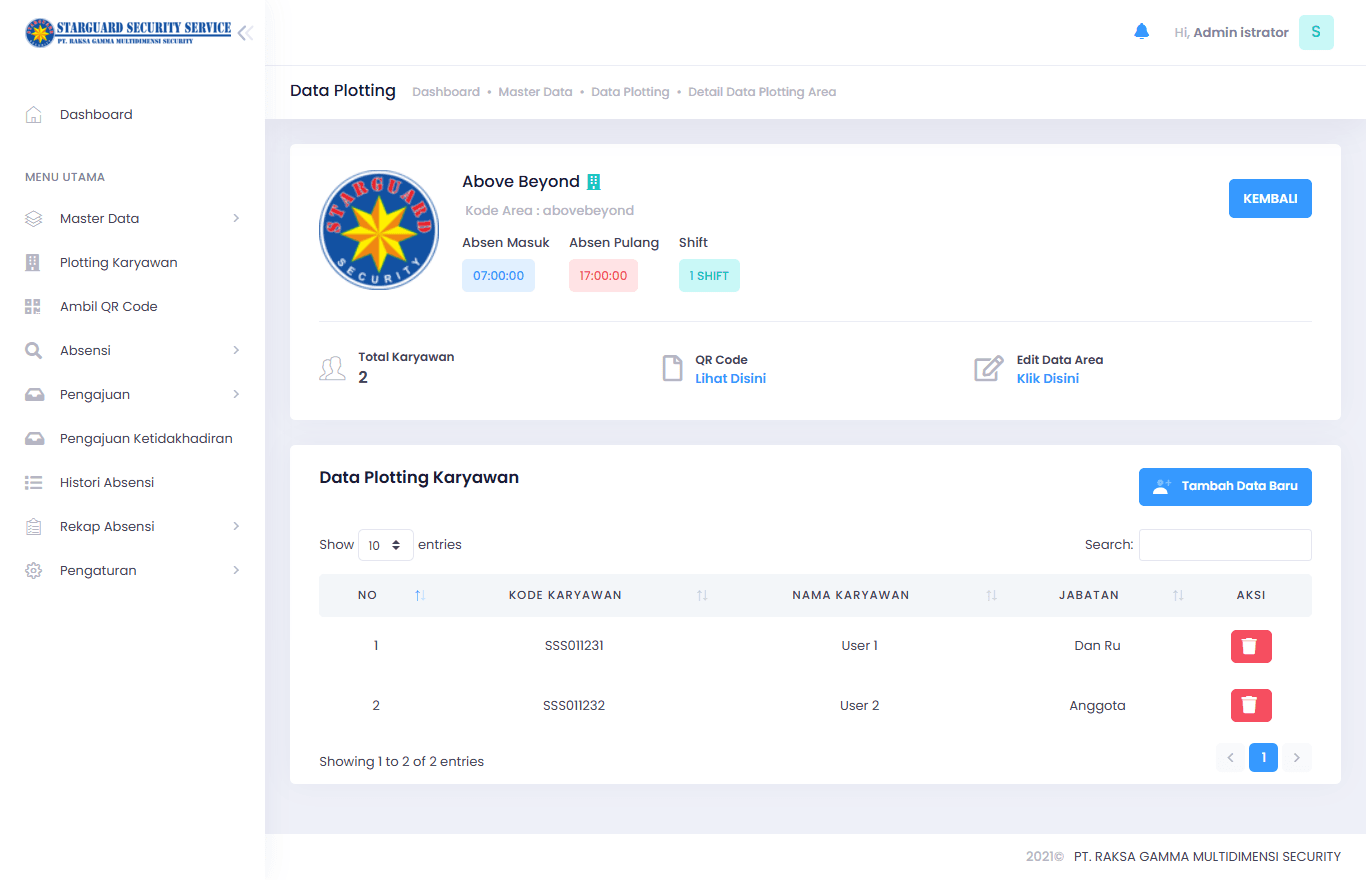Expand the Absensi submenu
1366x881 pixels.
tap(132, 351)
